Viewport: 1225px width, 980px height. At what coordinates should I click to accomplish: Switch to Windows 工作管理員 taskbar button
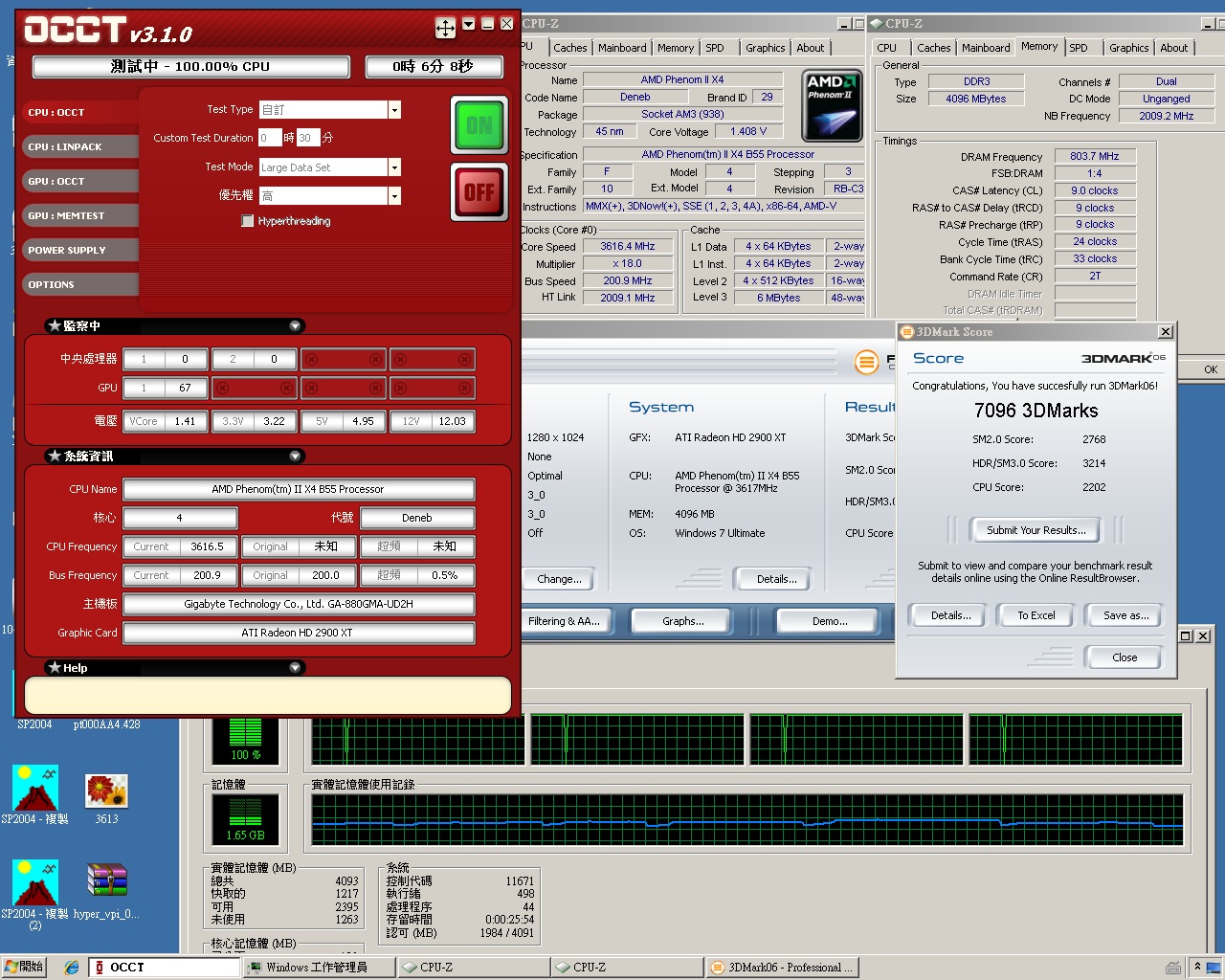(x=319, y=968)
